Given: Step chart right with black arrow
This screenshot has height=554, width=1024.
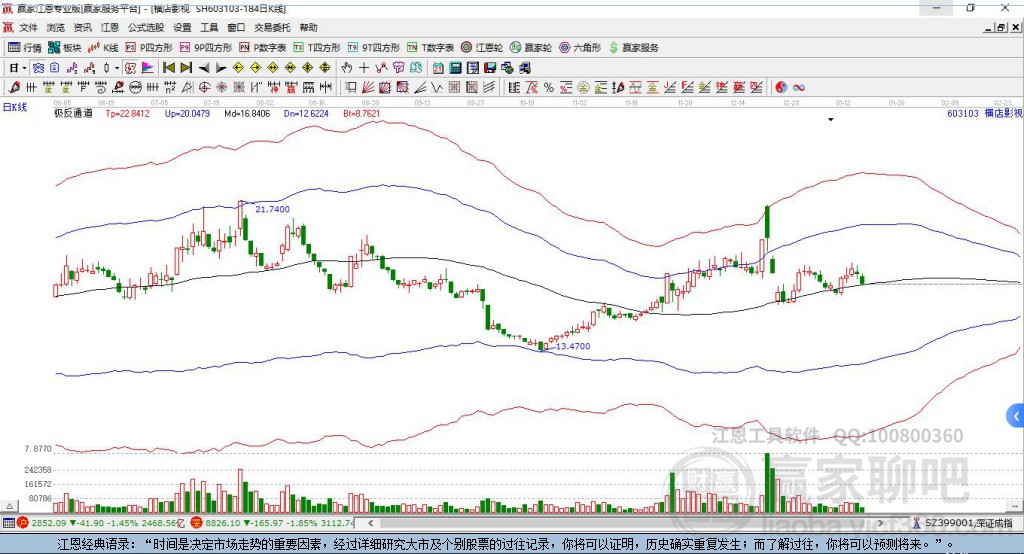Looking at the screenshot, I should (221, 68).
